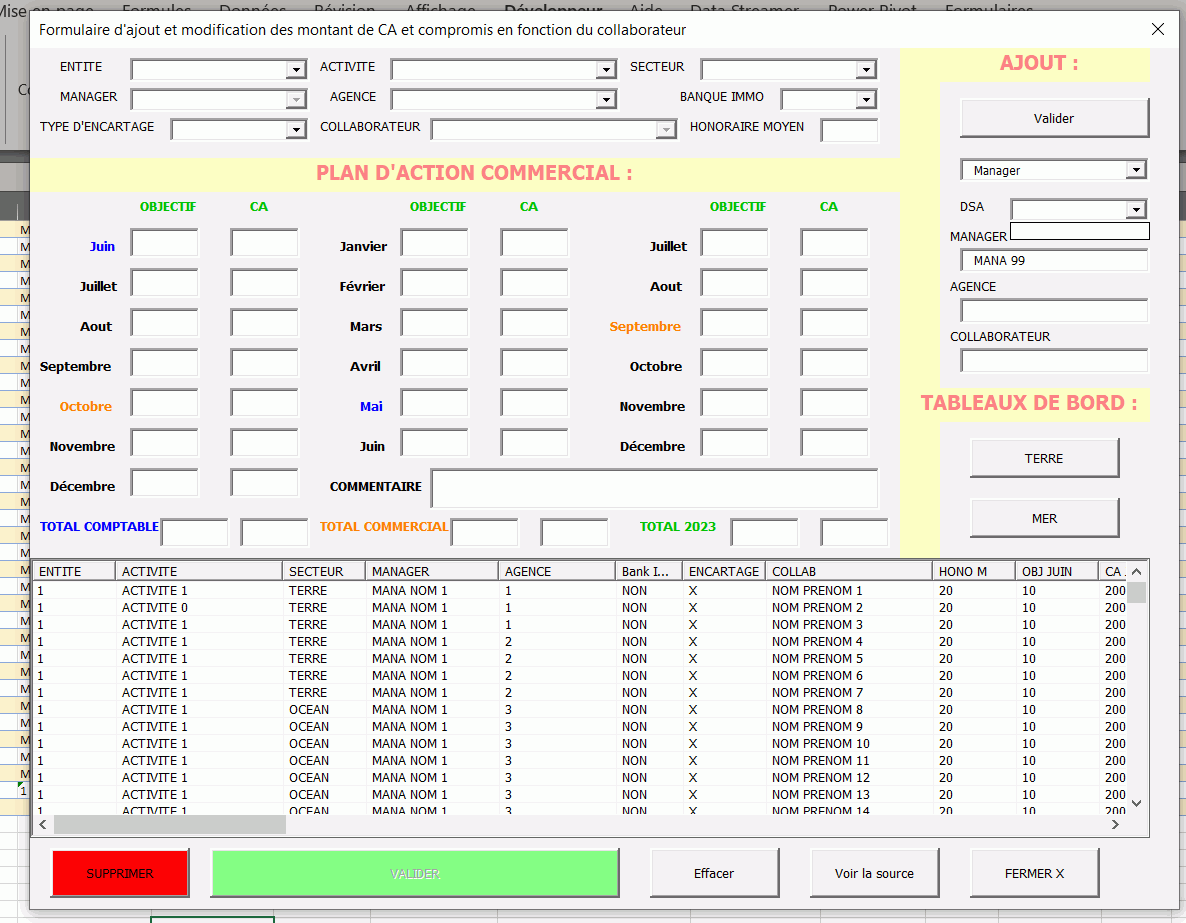Click the Valider button under AJOUT
1186x923 pixels.
pyautogui.click(x=1054, y=118)
